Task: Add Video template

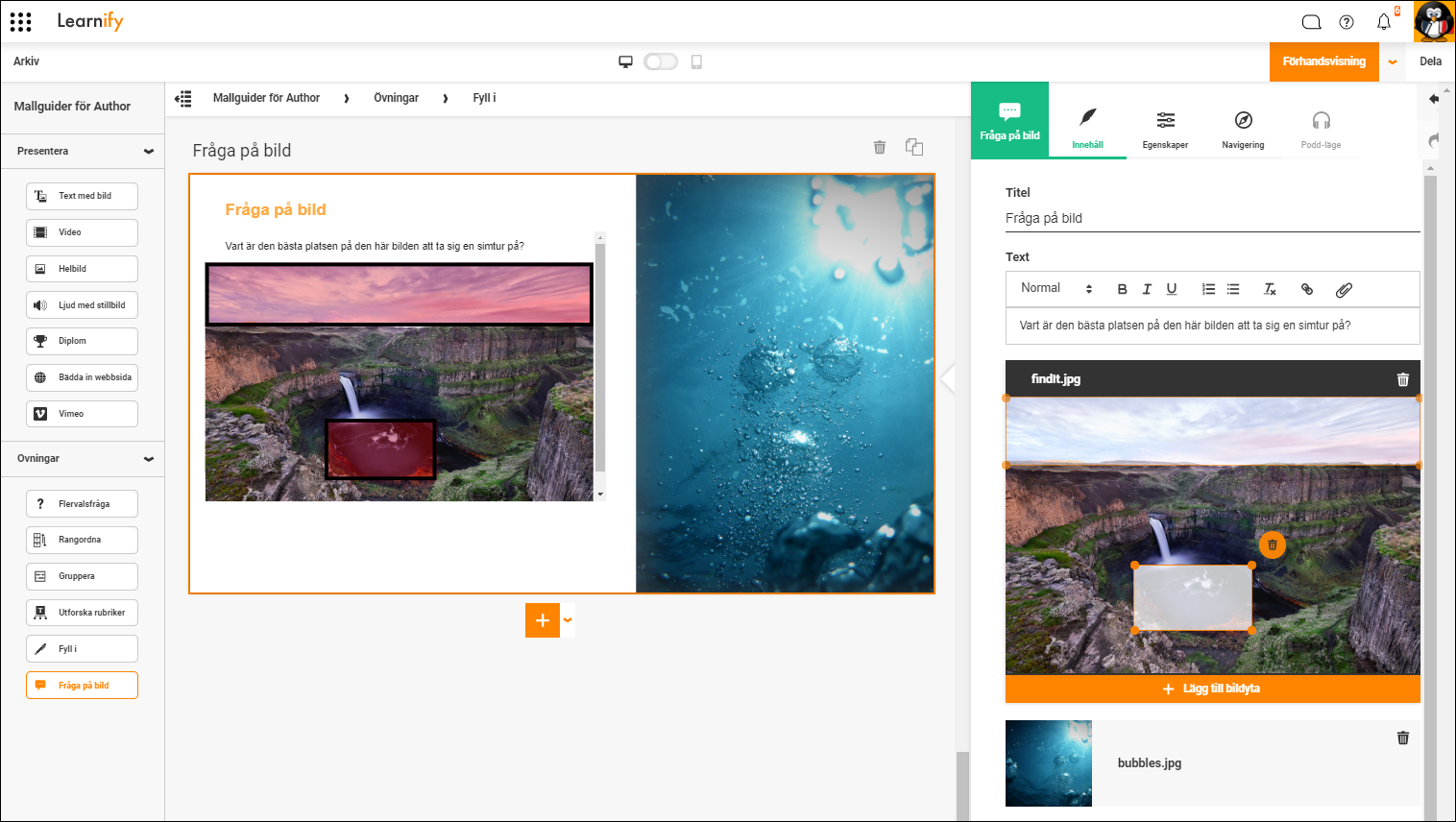Action: 82,232
